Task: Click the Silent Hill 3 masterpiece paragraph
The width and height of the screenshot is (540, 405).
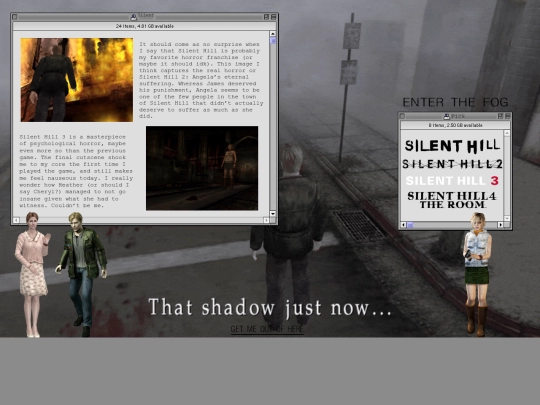Action: tap(76, 171)
